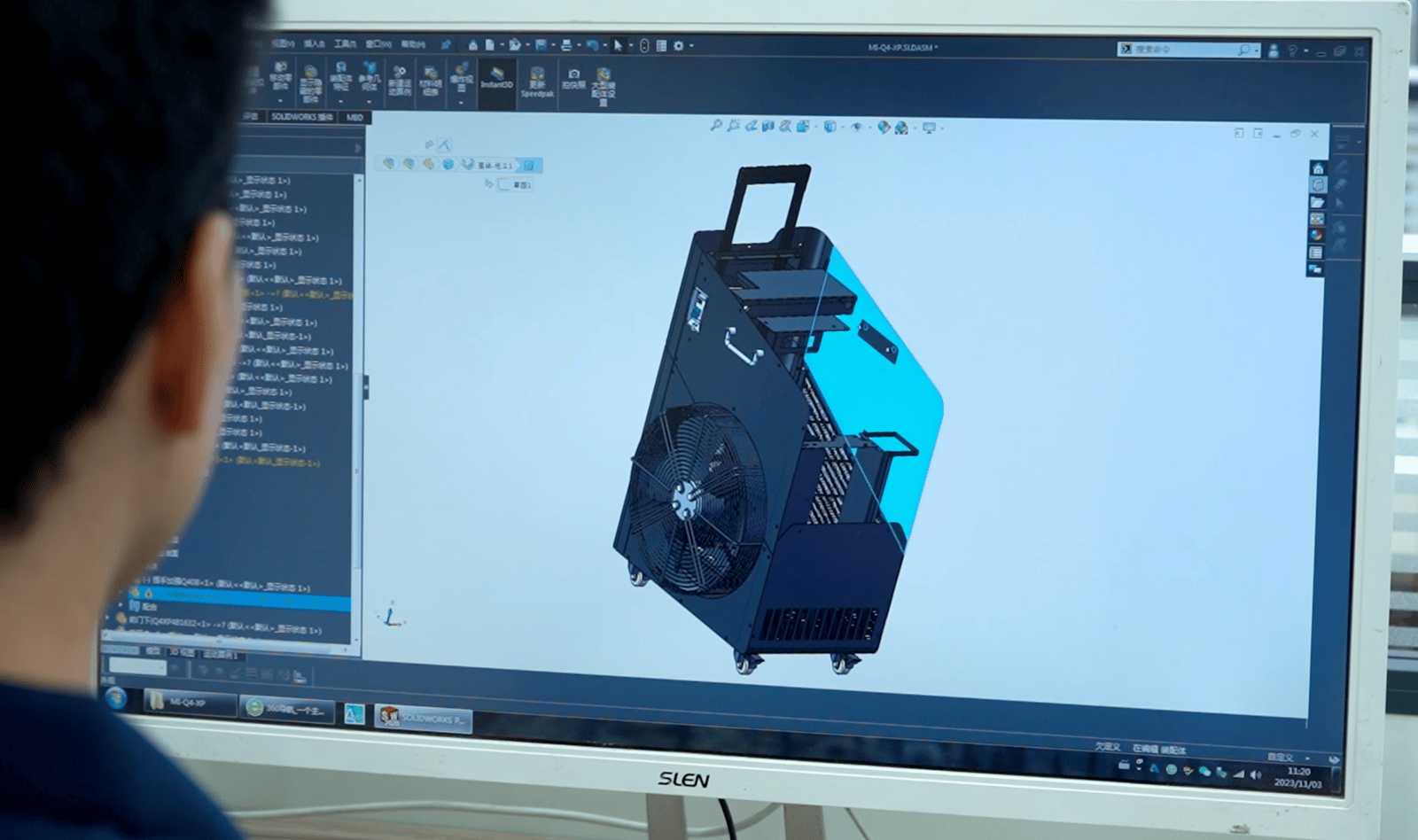Click the Take Snapshot camera tool
The image size is (1418, 840).
573,79
